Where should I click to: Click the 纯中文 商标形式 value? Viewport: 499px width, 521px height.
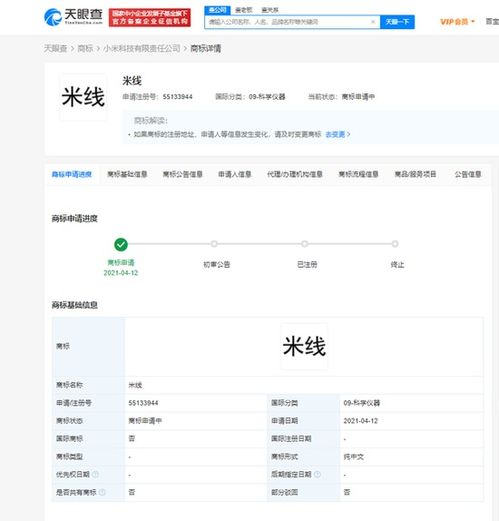tap(354, 457)
